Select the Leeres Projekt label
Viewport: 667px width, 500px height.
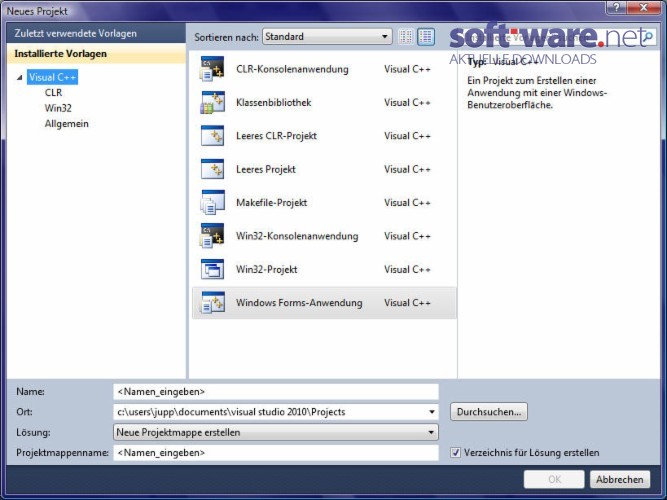(266, 169)
